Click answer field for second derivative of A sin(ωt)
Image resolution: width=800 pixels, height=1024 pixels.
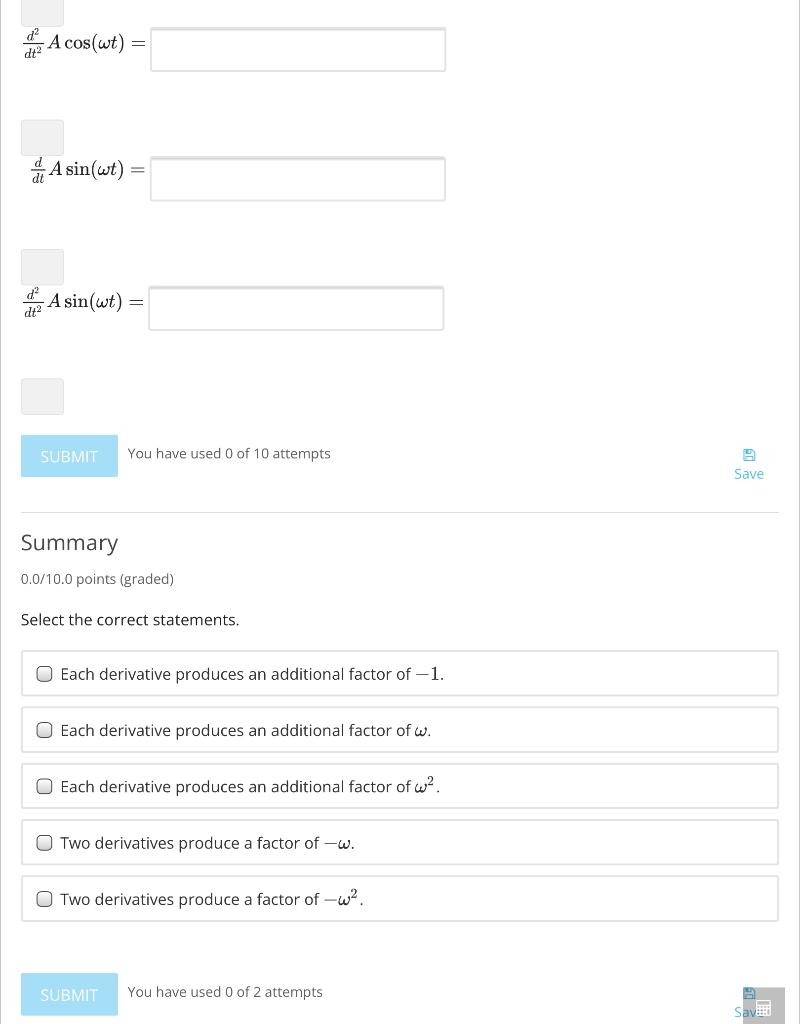tap(296, 308)
